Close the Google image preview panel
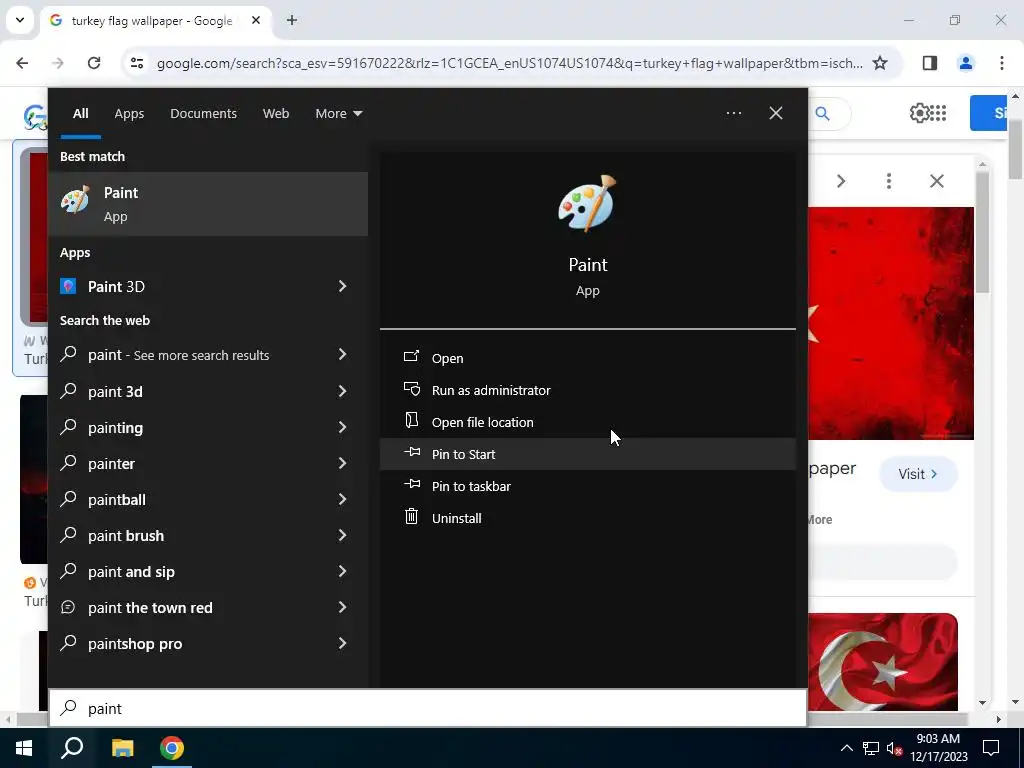1024x768 pixels. tap(936, 181)
